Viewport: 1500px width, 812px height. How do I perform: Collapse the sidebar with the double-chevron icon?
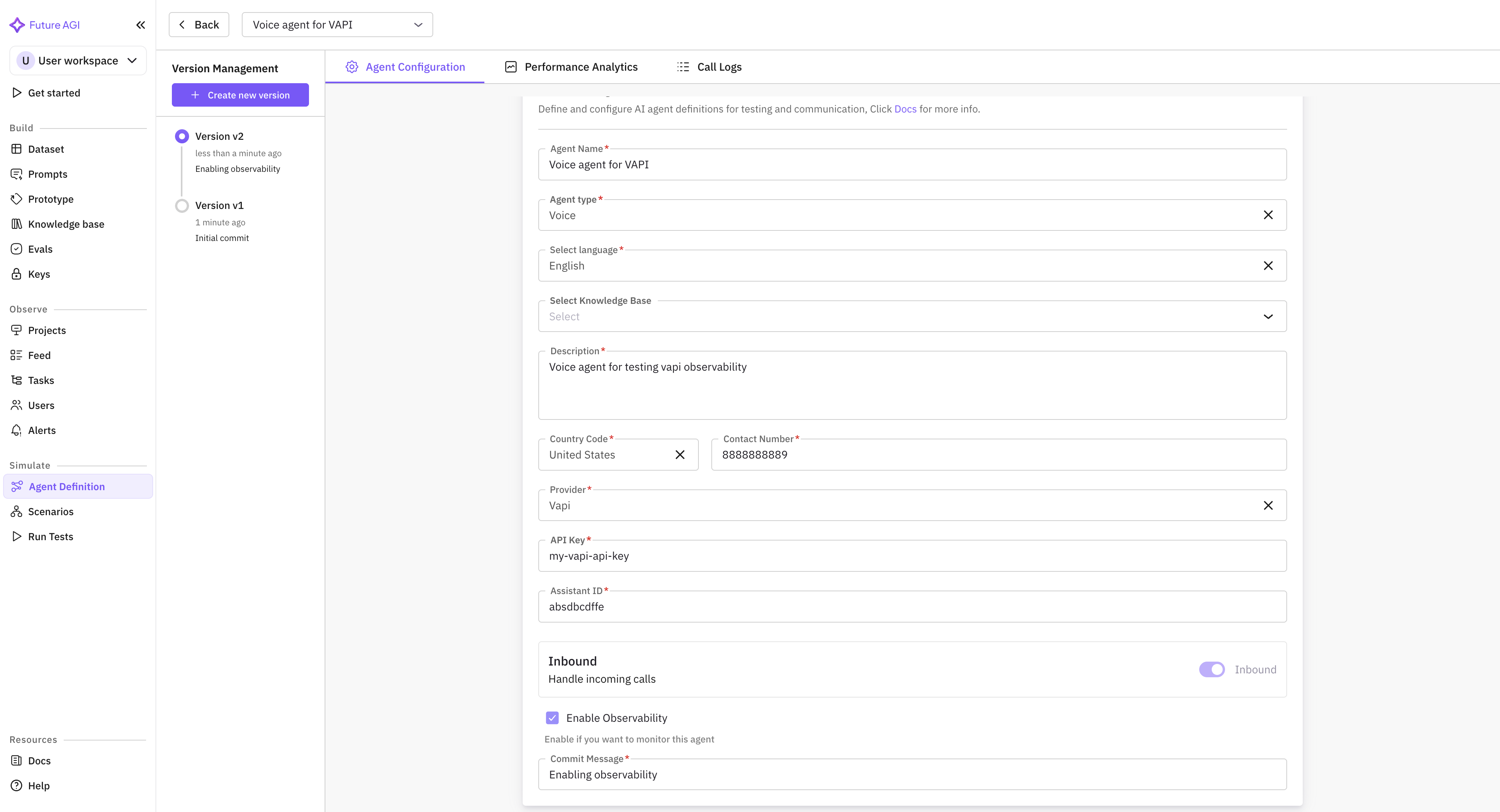pyautogui.click(x=140, y=25)
